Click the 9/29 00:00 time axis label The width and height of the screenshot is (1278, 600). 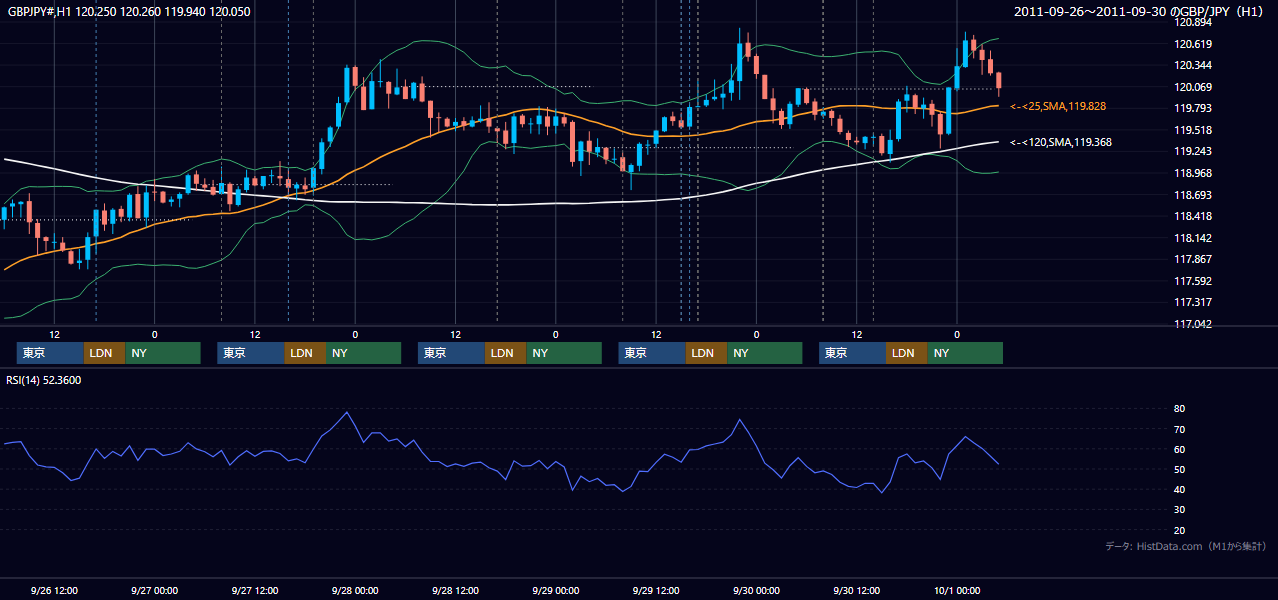pyautogui.click(x=556, y=590)
